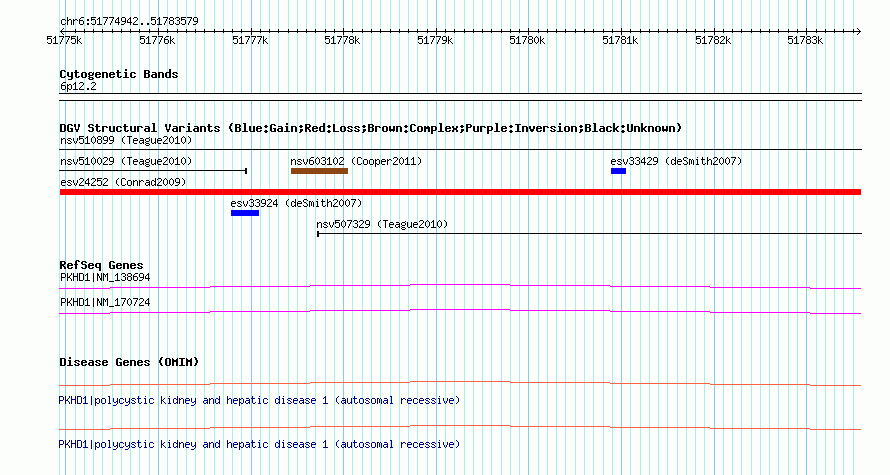This screenshot has width=890, height=475.
Task: Click the 51775k ruler tick label
Action: click(64, 40)
